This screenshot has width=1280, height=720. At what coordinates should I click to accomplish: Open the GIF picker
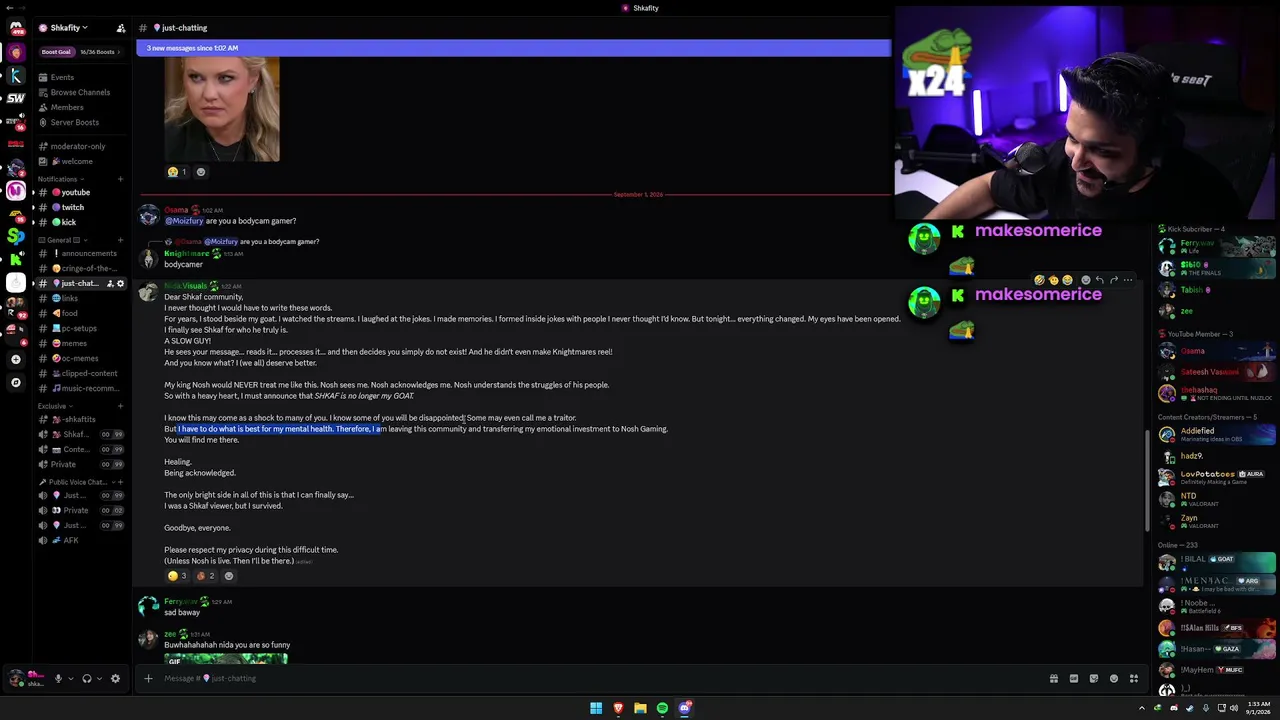(x=1074, y=678)
